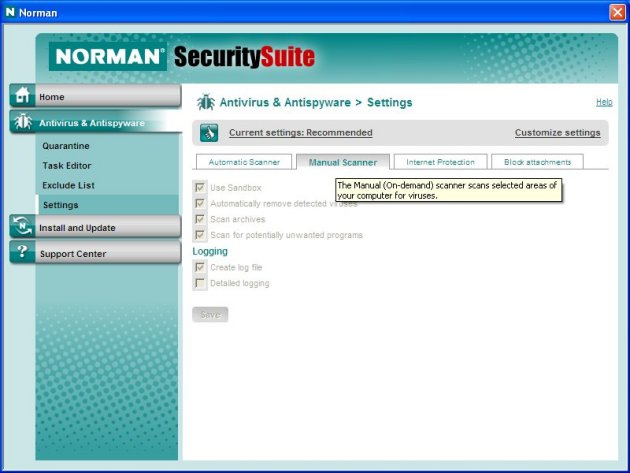
Task: Click the Manual scanner tooltip text
Action: pos(448,190)
